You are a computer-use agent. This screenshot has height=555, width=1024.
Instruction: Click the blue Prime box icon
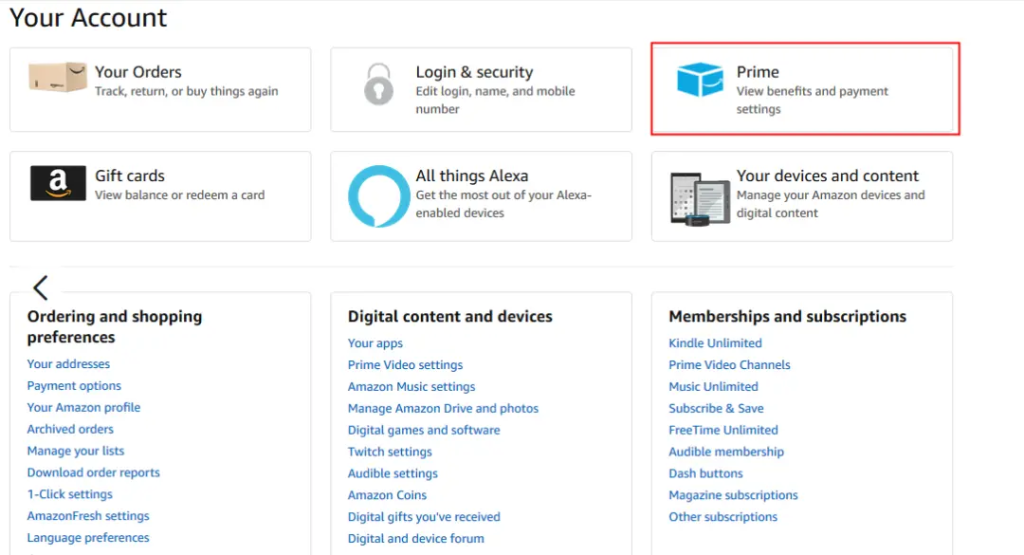700,79
